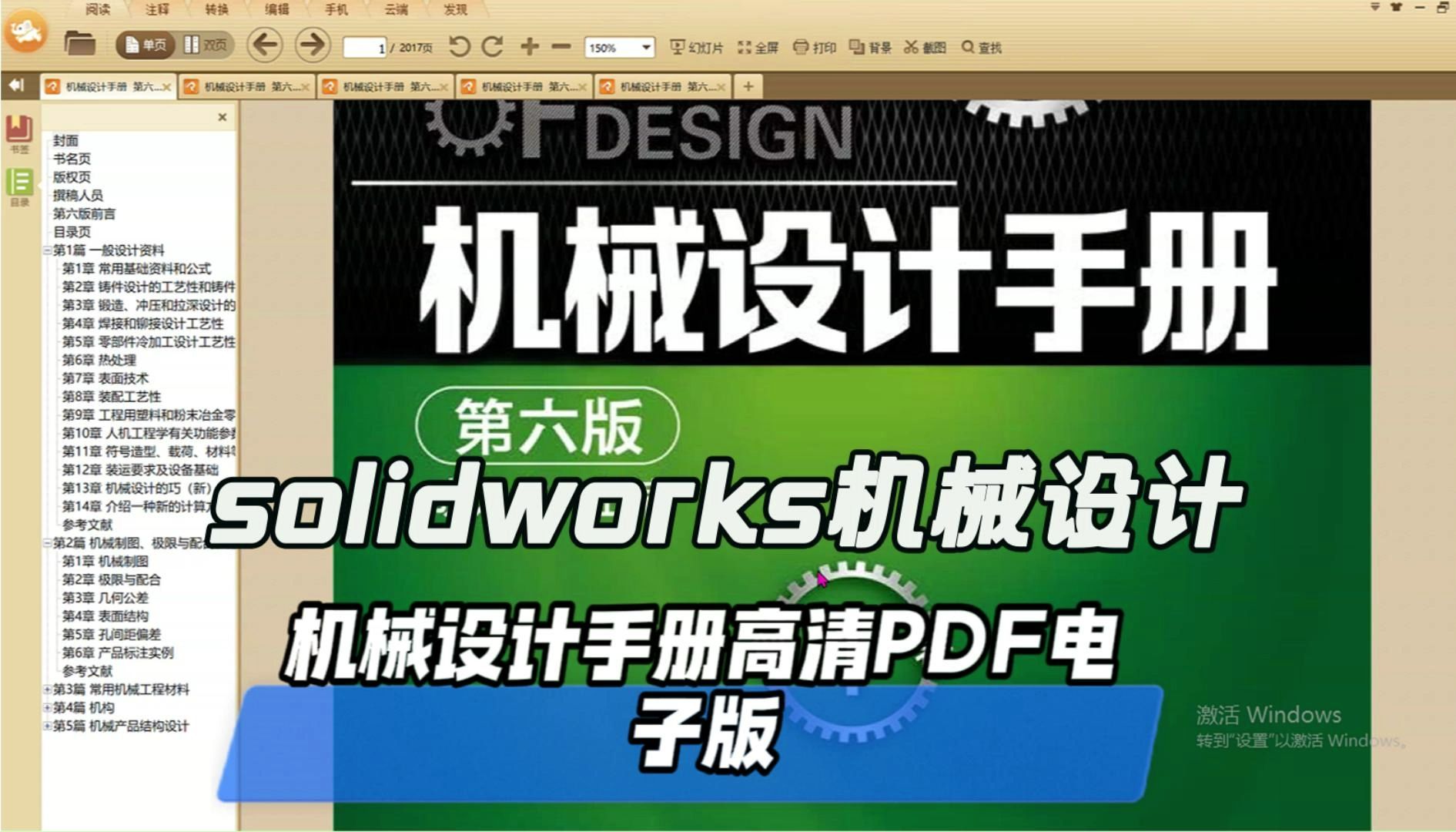The width and height of the screenshot is (1456, 832).
Task: Close the fifth document tab
Action: tap(721, 88)
